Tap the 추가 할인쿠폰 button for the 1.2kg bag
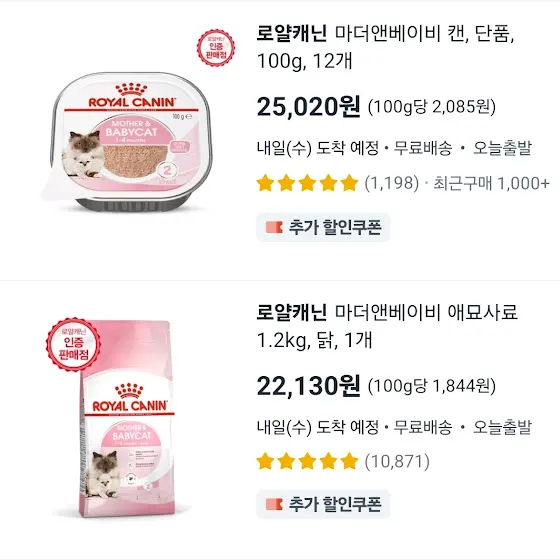The width and height of the screenshot is (560, 560). [323, 504]
